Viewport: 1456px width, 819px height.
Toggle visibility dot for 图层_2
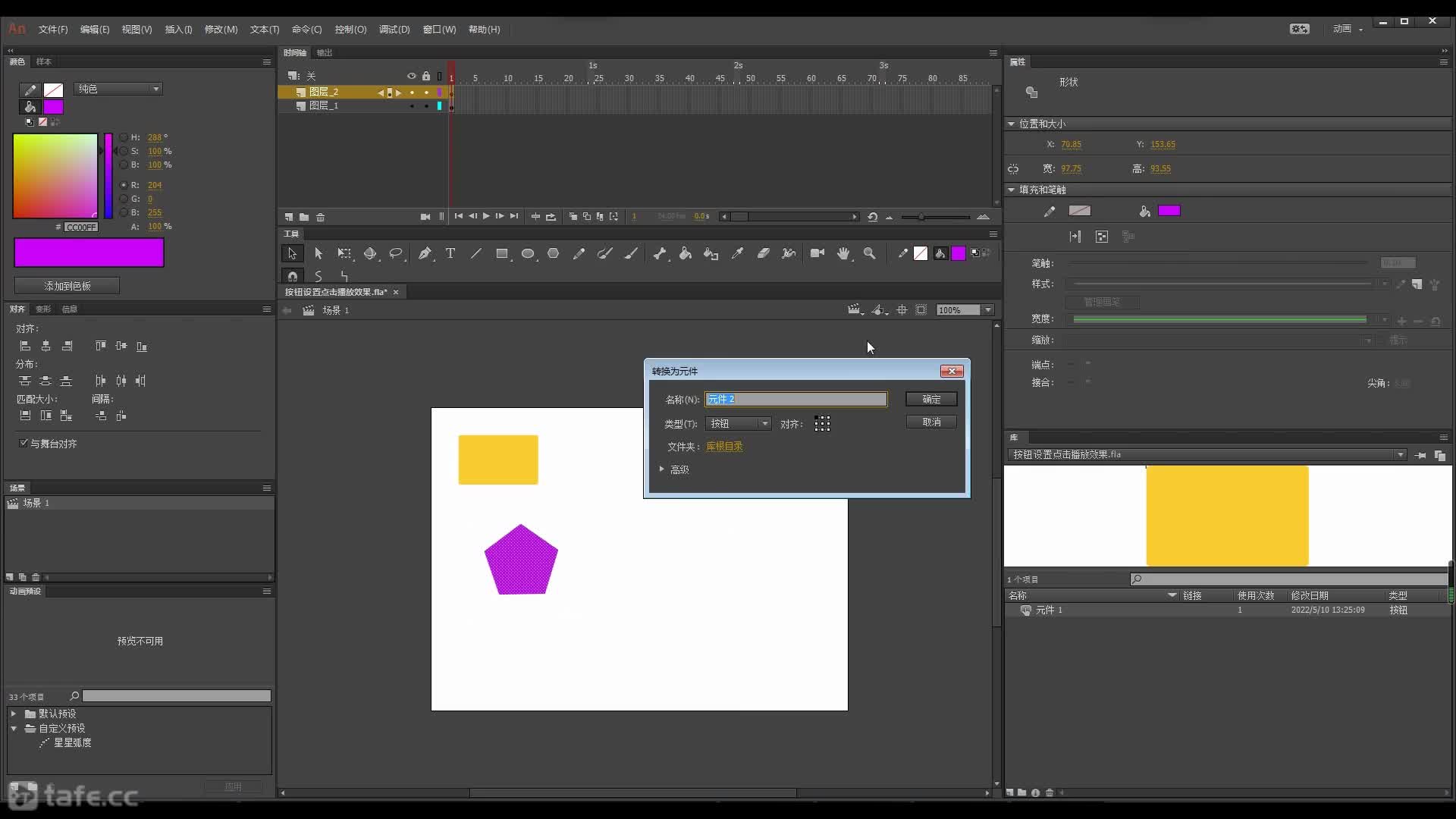pos(412,93)
